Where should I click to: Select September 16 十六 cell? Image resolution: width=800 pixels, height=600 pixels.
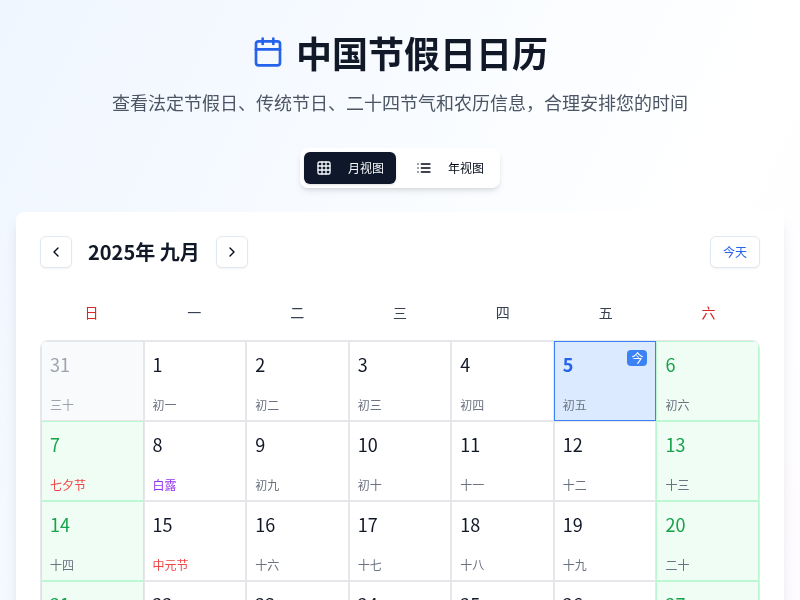pyautogui.click(x=297, y=541)
